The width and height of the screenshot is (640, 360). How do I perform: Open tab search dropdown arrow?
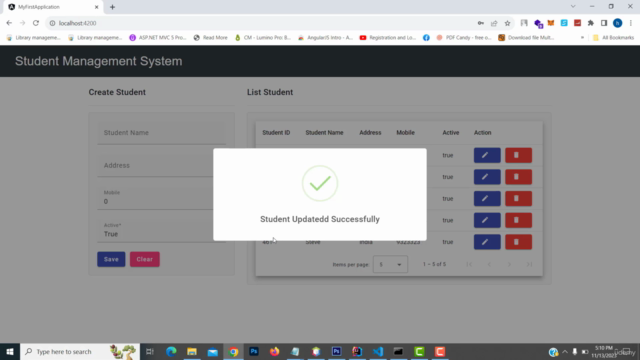point(573,7)
